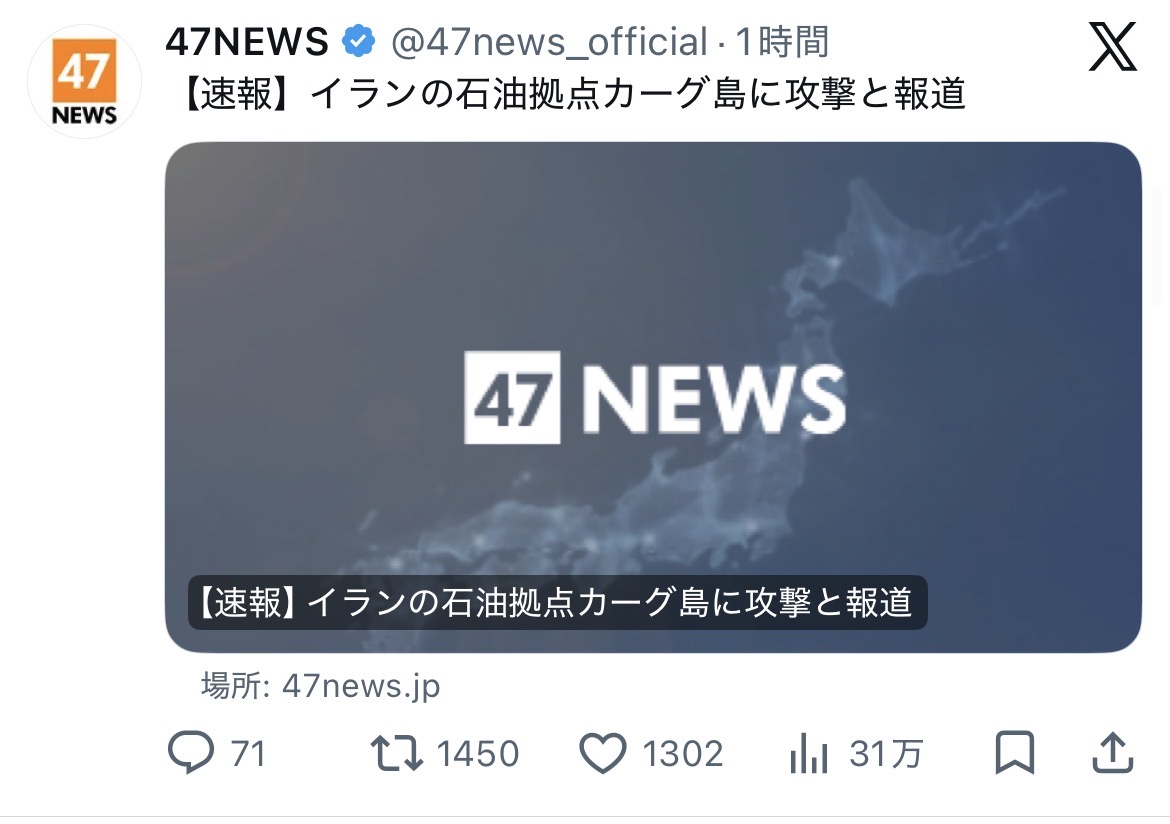View analytics via the bar chart icon
The image size is (1170, 824).
pyautogui.click(x=809, y=752)
